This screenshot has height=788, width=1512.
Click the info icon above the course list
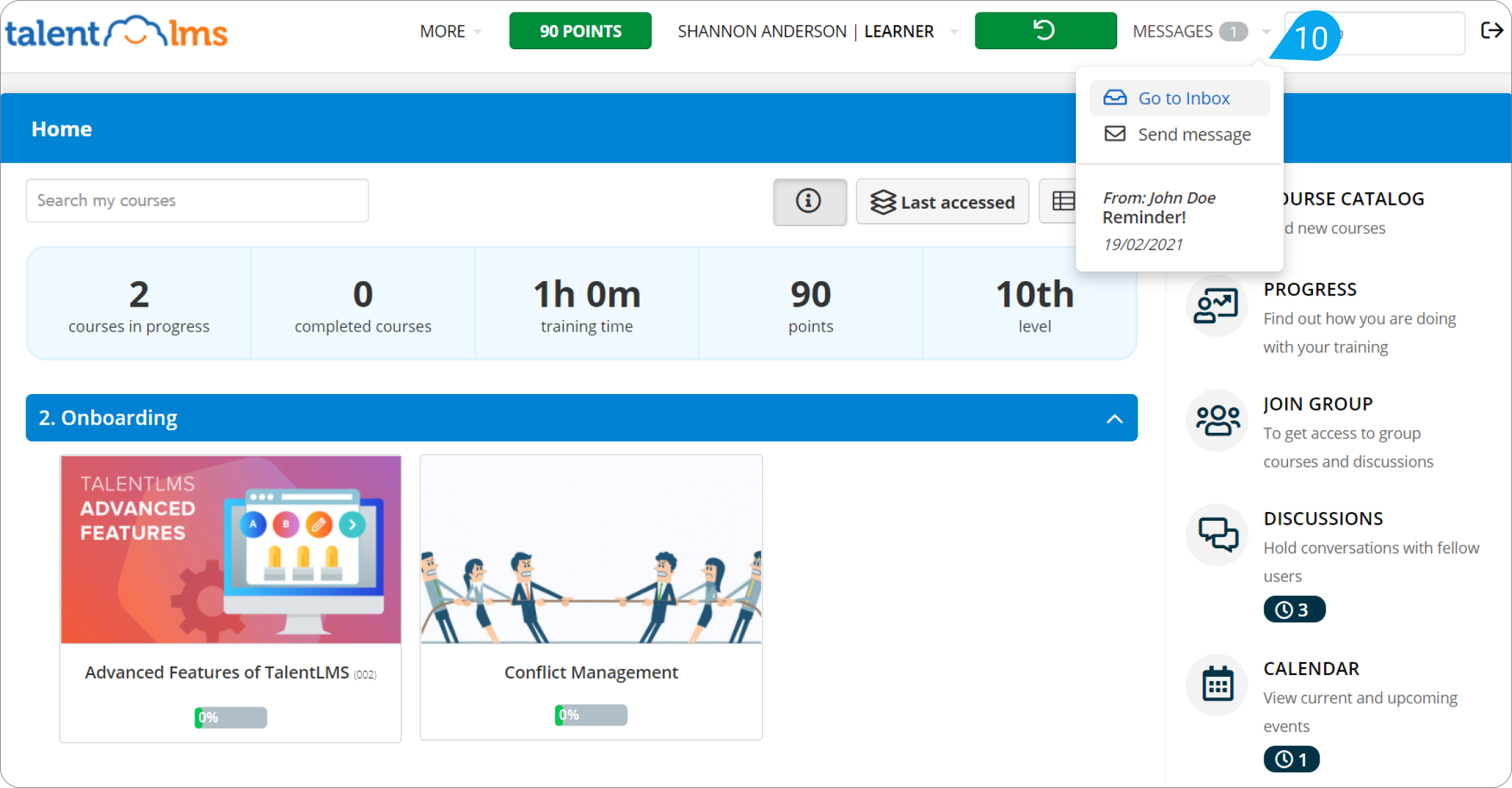809,202
